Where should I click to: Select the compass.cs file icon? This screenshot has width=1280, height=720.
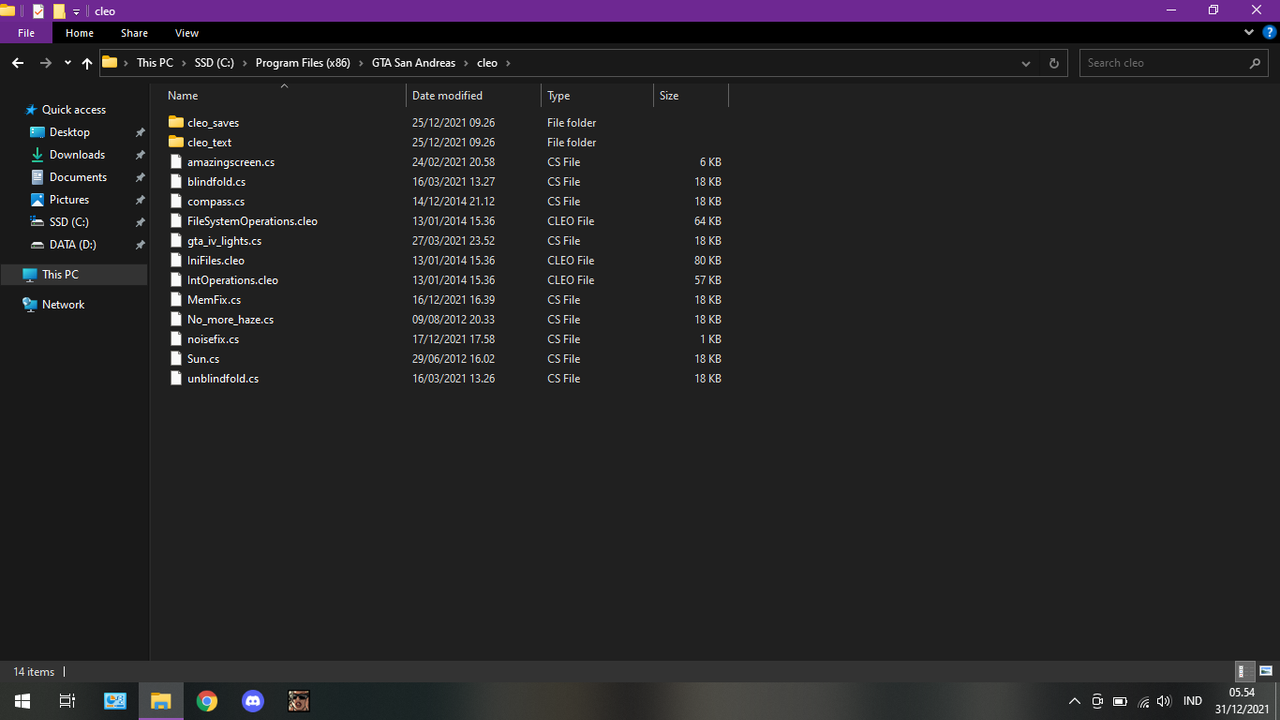[x=176, y=201]
